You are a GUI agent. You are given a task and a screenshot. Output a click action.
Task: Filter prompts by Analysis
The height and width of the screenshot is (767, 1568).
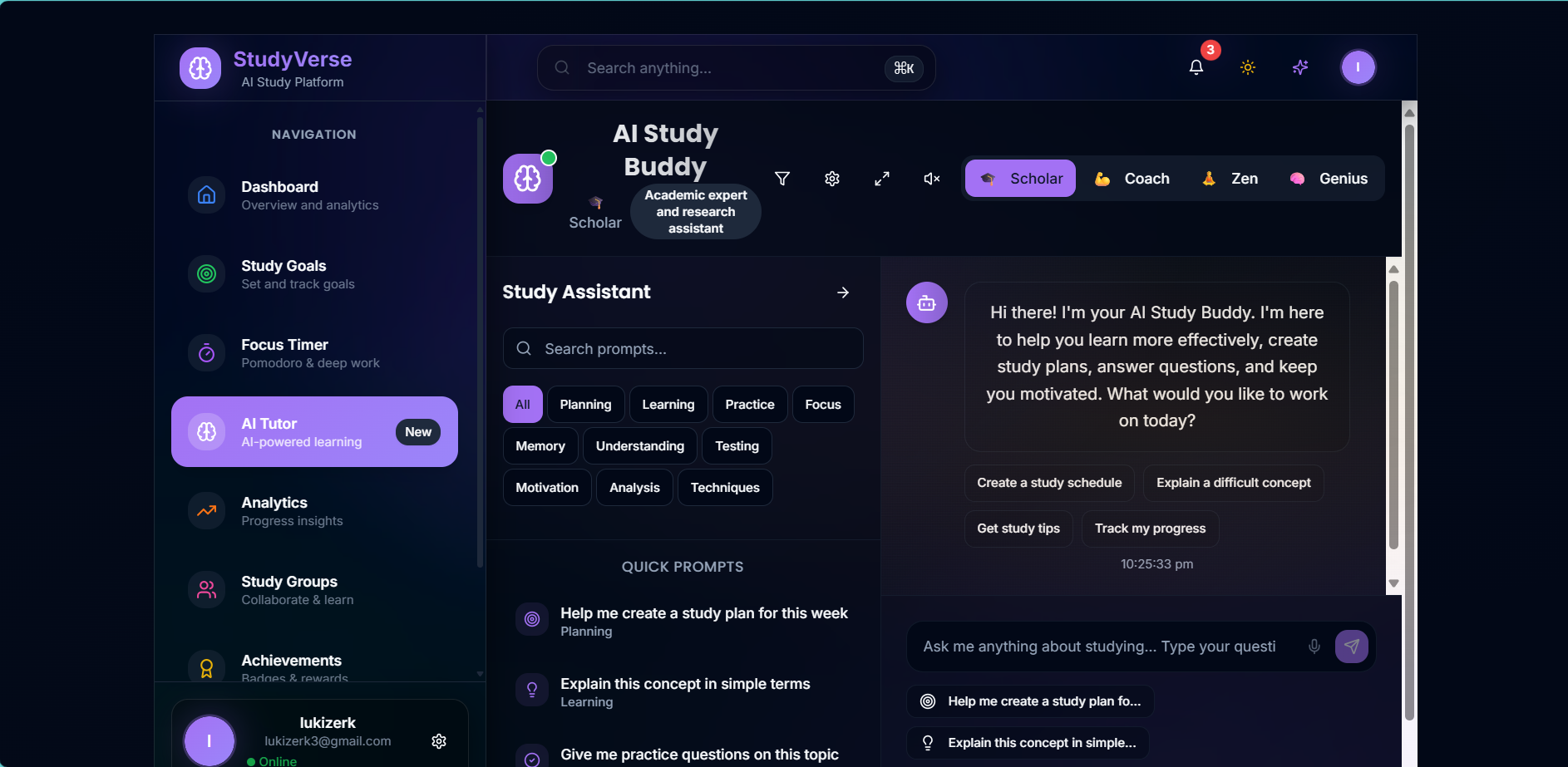(x=635, y=488)
